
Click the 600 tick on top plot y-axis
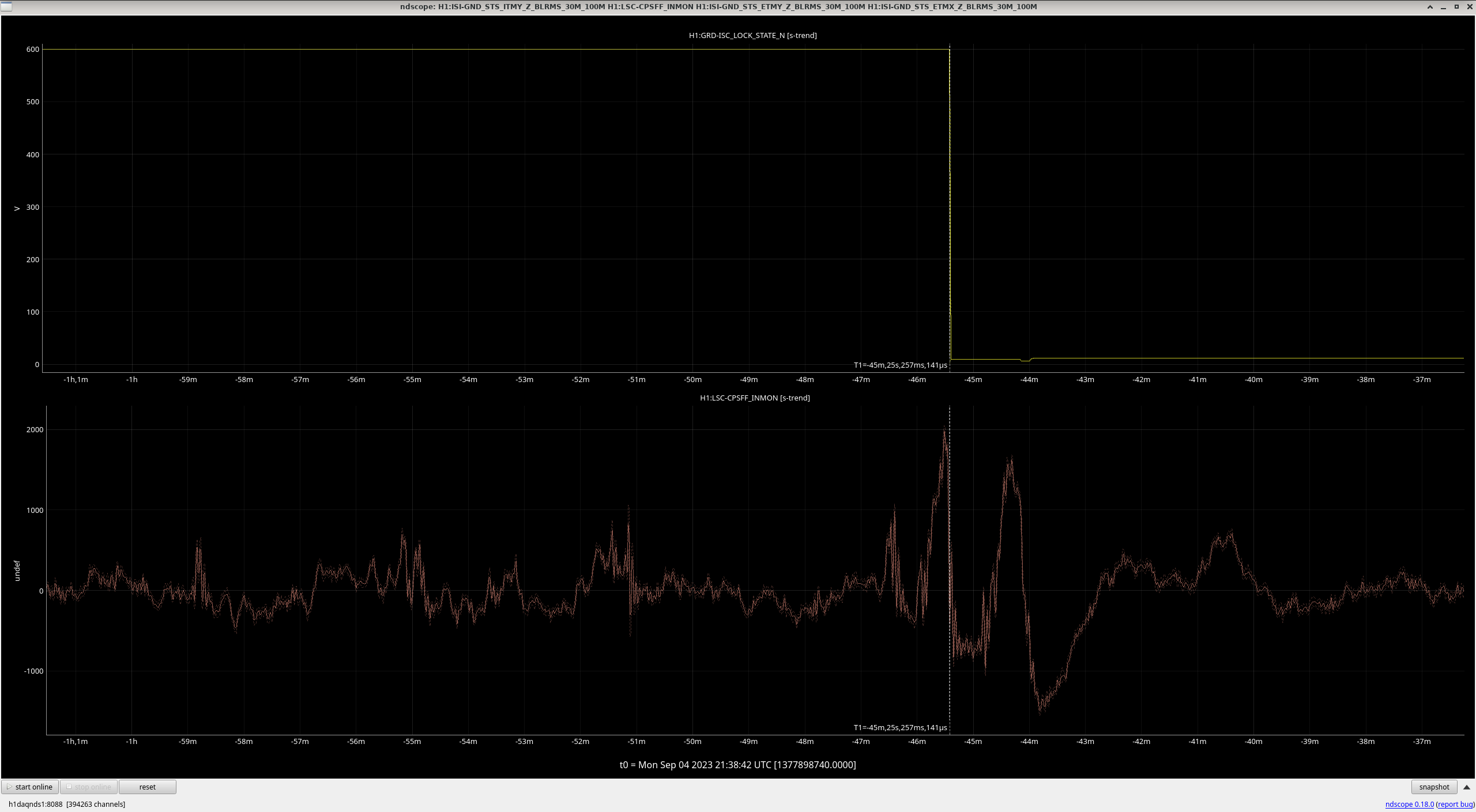pos(33,49)
